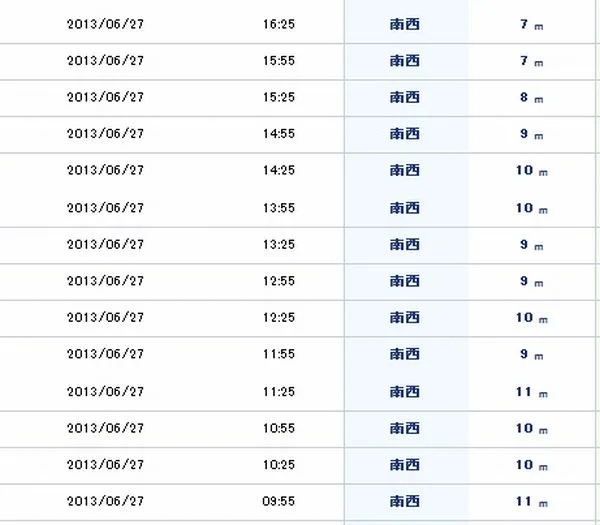Click the 11 m value in the 11:25 row

pos(532,393)
